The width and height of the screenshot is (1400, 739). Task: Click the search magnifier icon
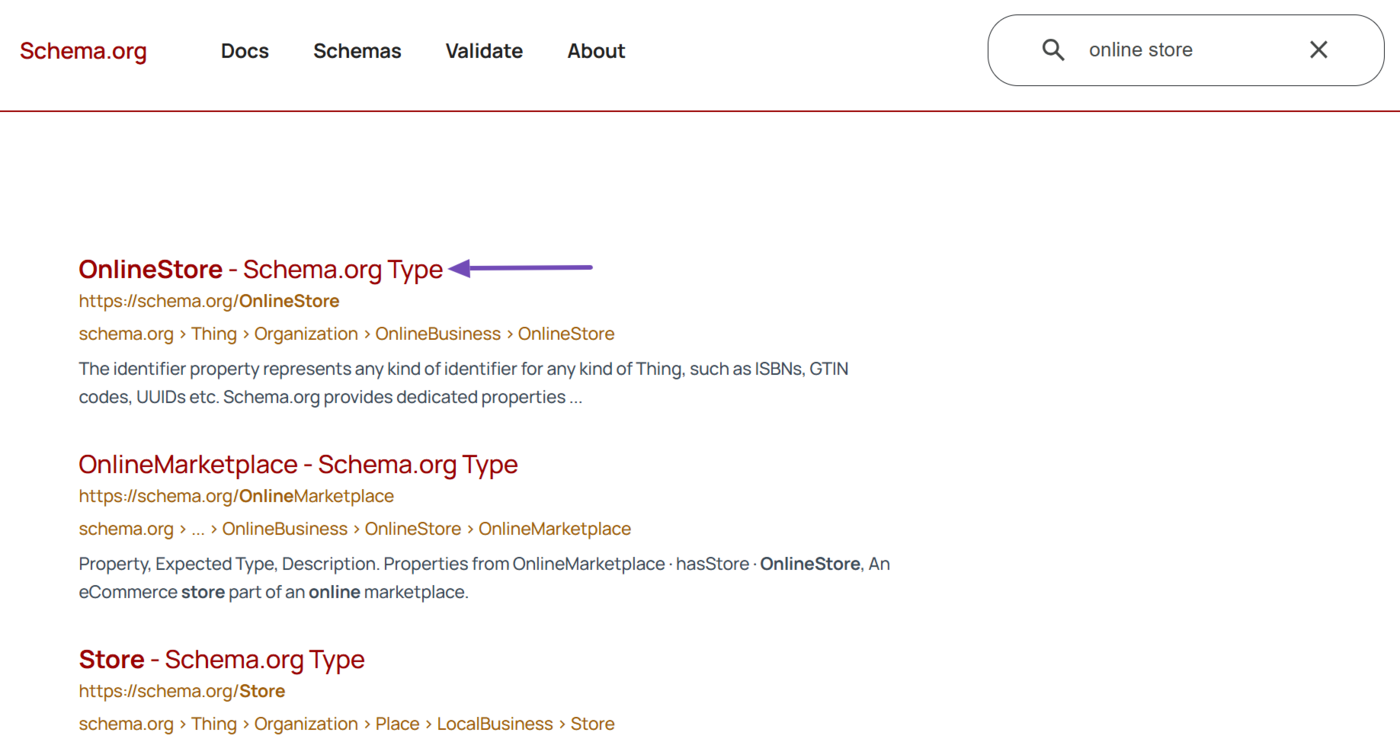point(1053,50)
